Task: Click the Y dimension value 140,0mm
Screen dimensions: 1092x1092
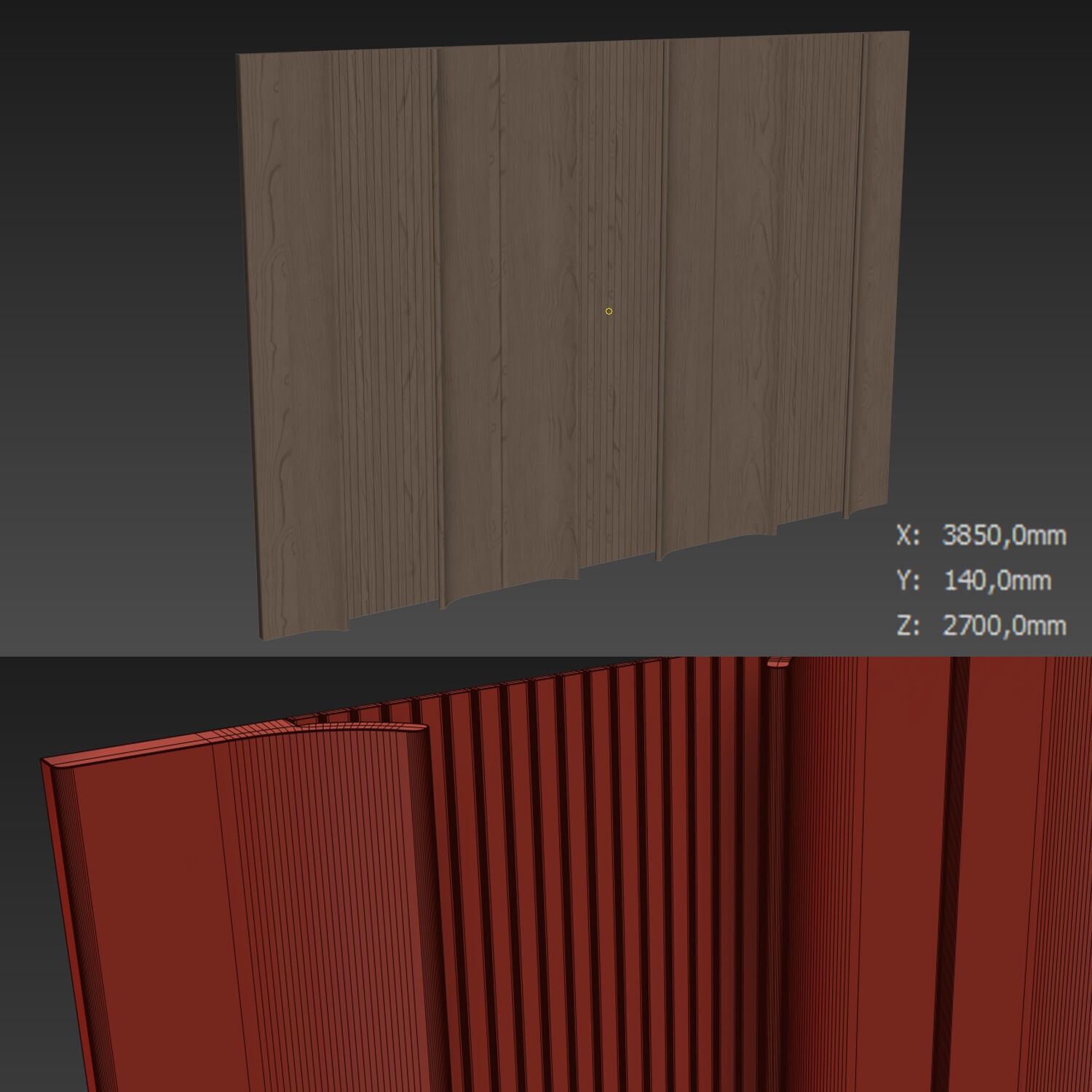Action: [997, 580]
